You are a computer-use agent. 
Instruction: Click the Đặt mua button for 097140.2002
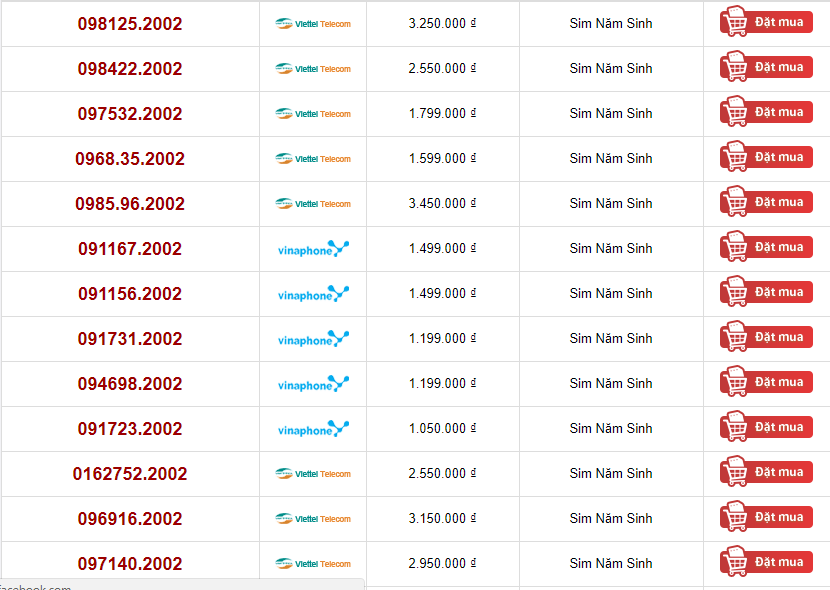tap(766, 561)
